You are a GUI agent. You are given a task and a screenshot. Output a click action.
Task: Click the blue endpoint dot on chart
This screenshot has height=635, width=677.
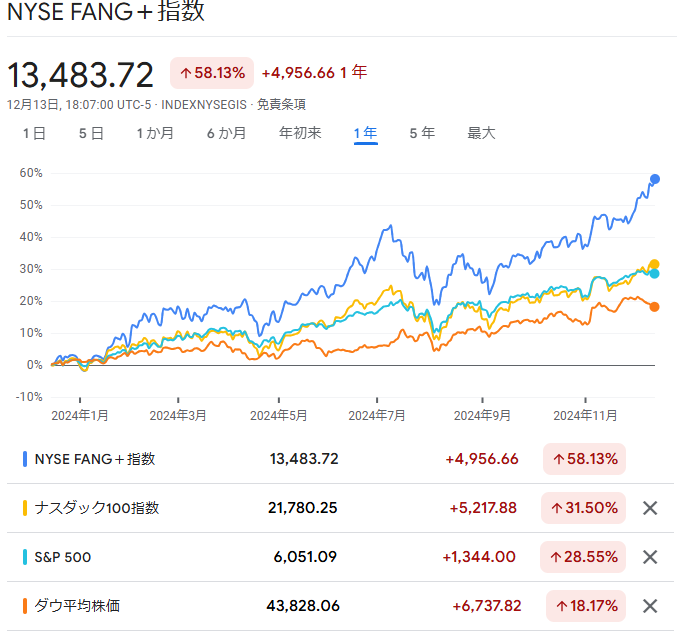point(655,179)
